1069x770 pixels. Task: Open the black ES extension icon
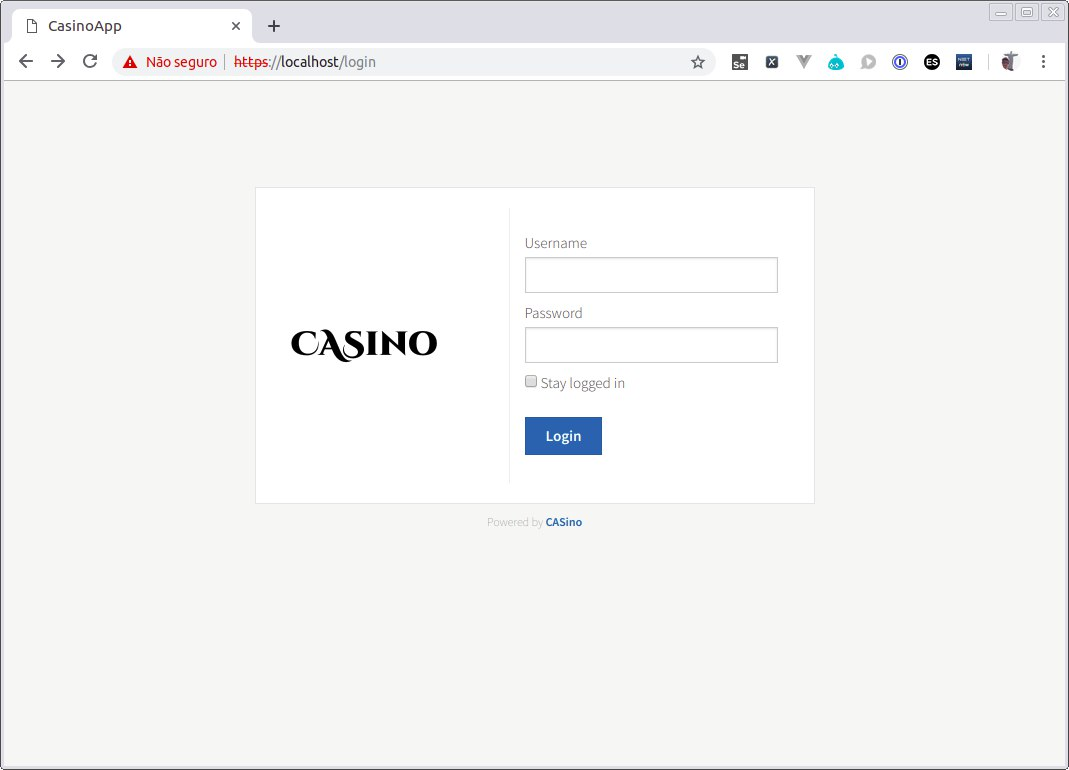(x=932, y=62)
